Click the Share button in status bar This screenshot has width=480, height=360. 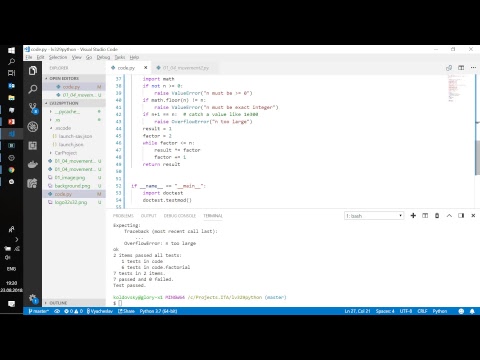[x=126, y=311]
